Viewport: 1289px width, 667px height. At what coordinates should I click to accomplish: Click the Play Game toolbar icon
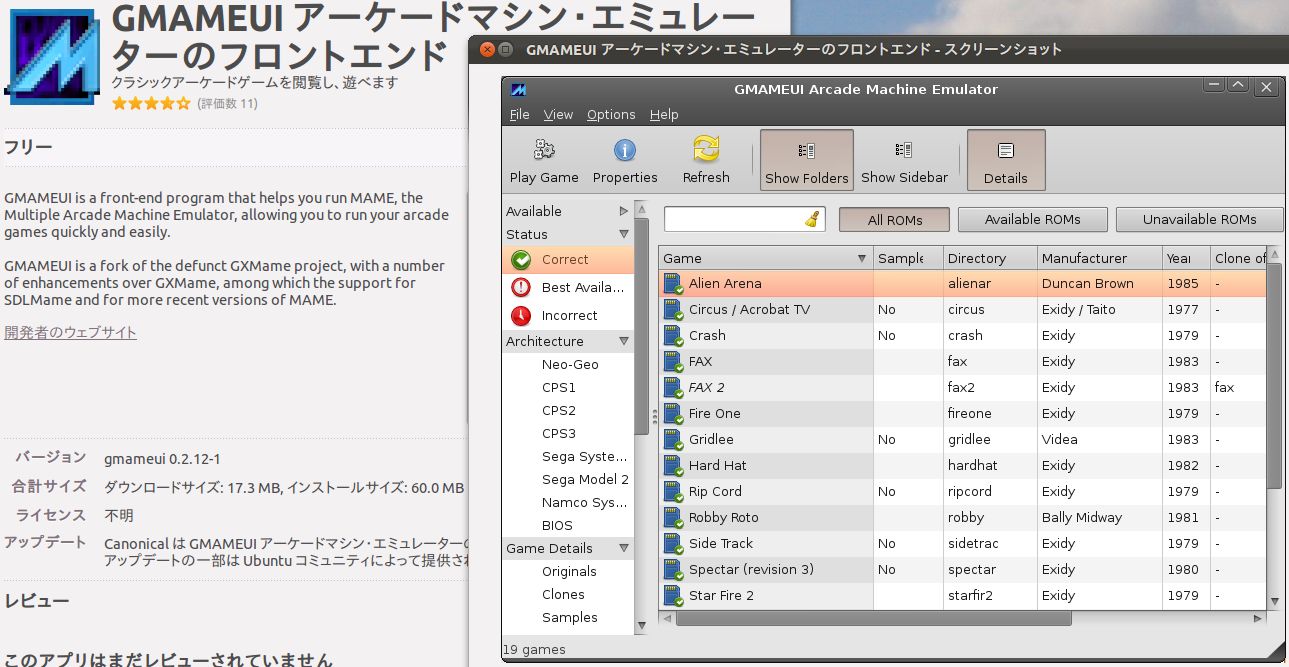tap(544, 150)
